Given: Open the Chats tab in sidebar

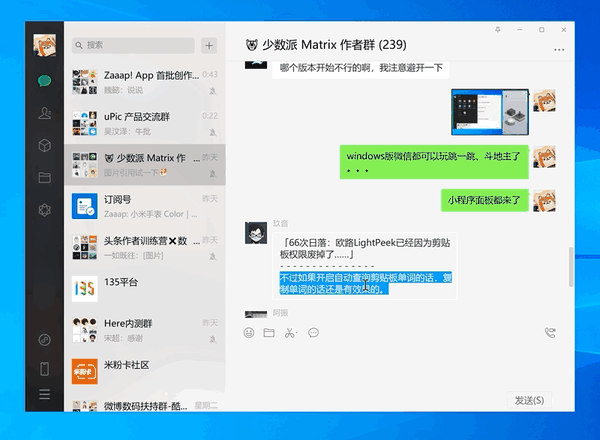Looking at the screenshot, I should [x=44, y=81].
